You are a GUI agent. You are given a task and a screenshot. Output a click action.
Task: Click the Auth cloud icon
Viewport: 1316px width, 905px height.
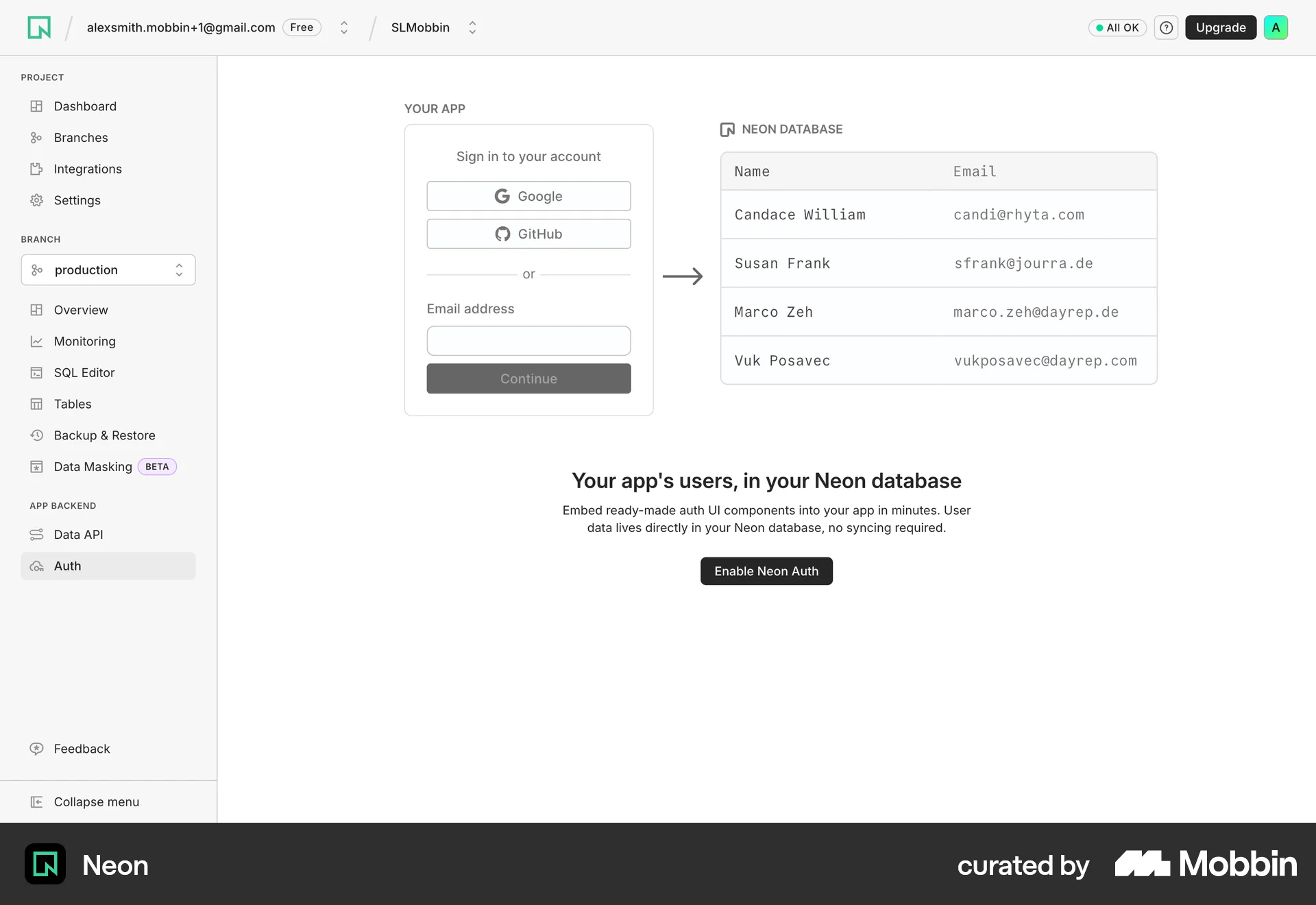pyautogui.click(x=36, y=566)
